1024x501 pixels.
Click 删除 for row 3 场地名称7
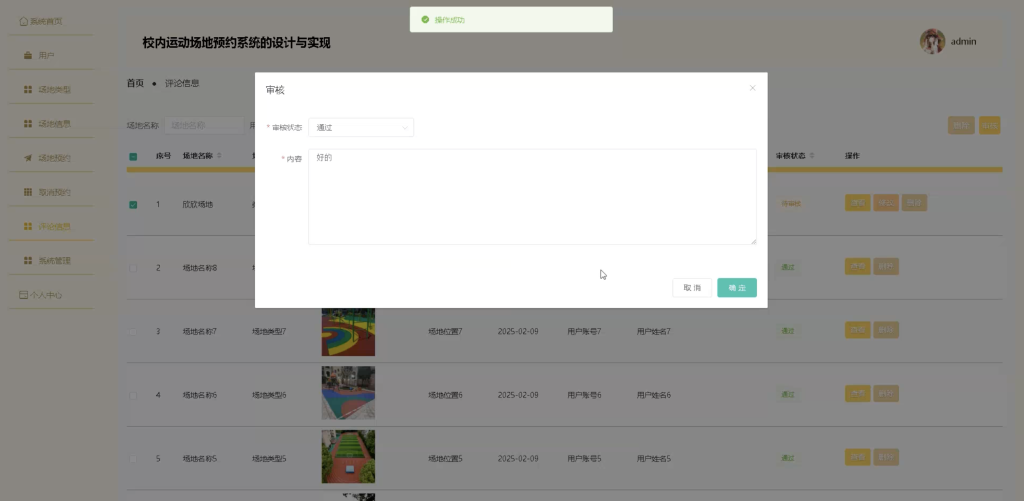pyautogui.click(x=886, y=330)
